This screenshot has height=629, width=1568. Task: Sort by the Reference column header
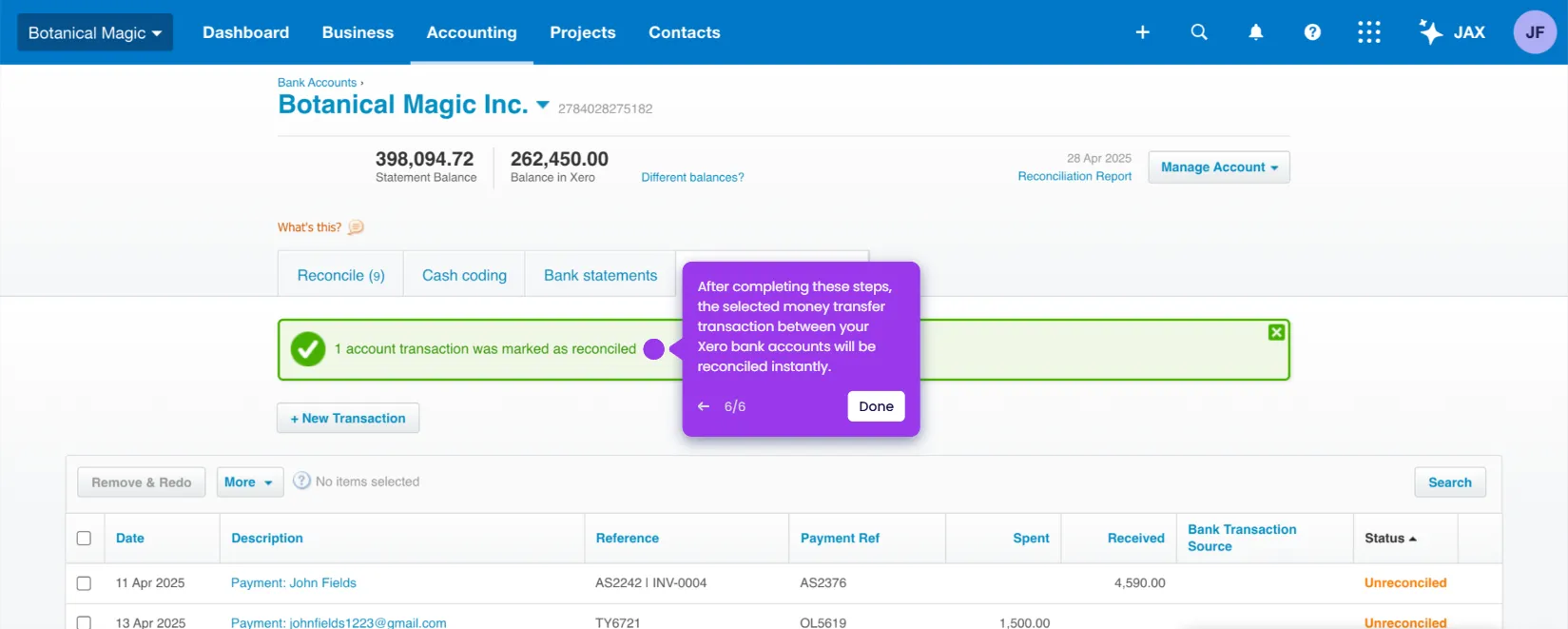[628, 539]
